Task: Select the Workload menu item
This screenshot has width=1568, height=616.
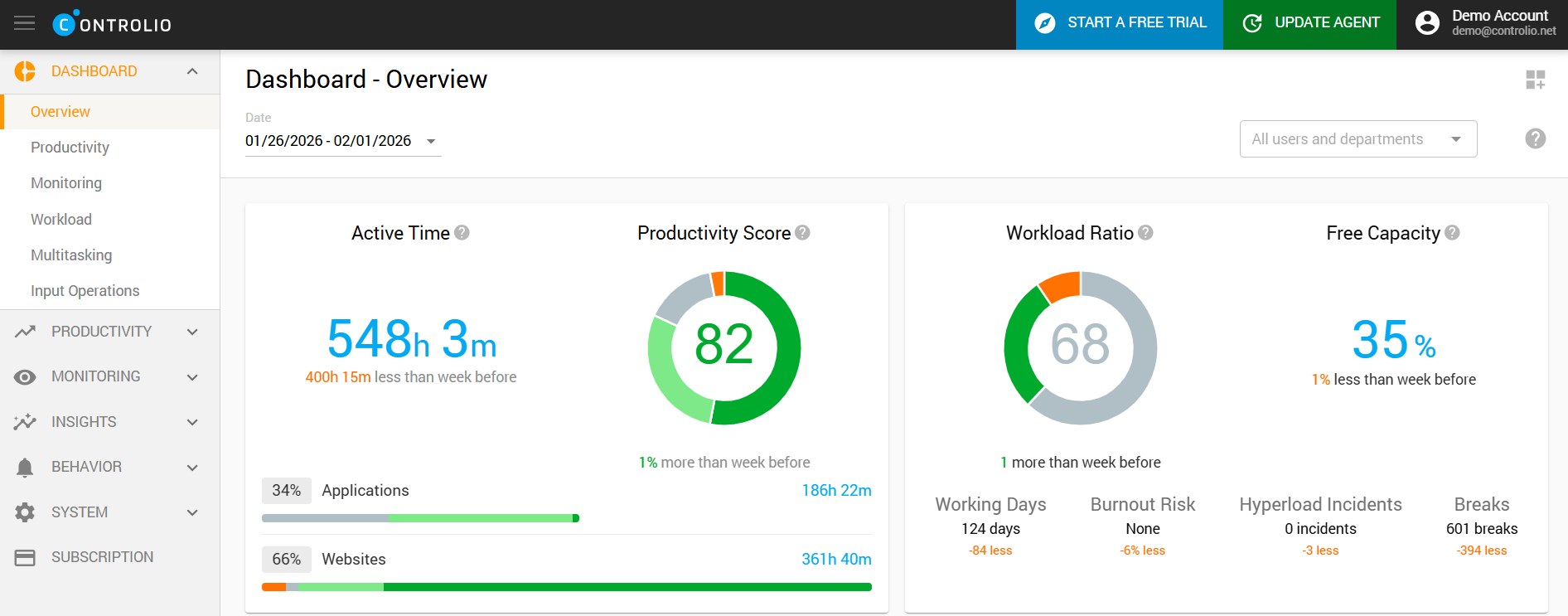Action: [61, 220]
